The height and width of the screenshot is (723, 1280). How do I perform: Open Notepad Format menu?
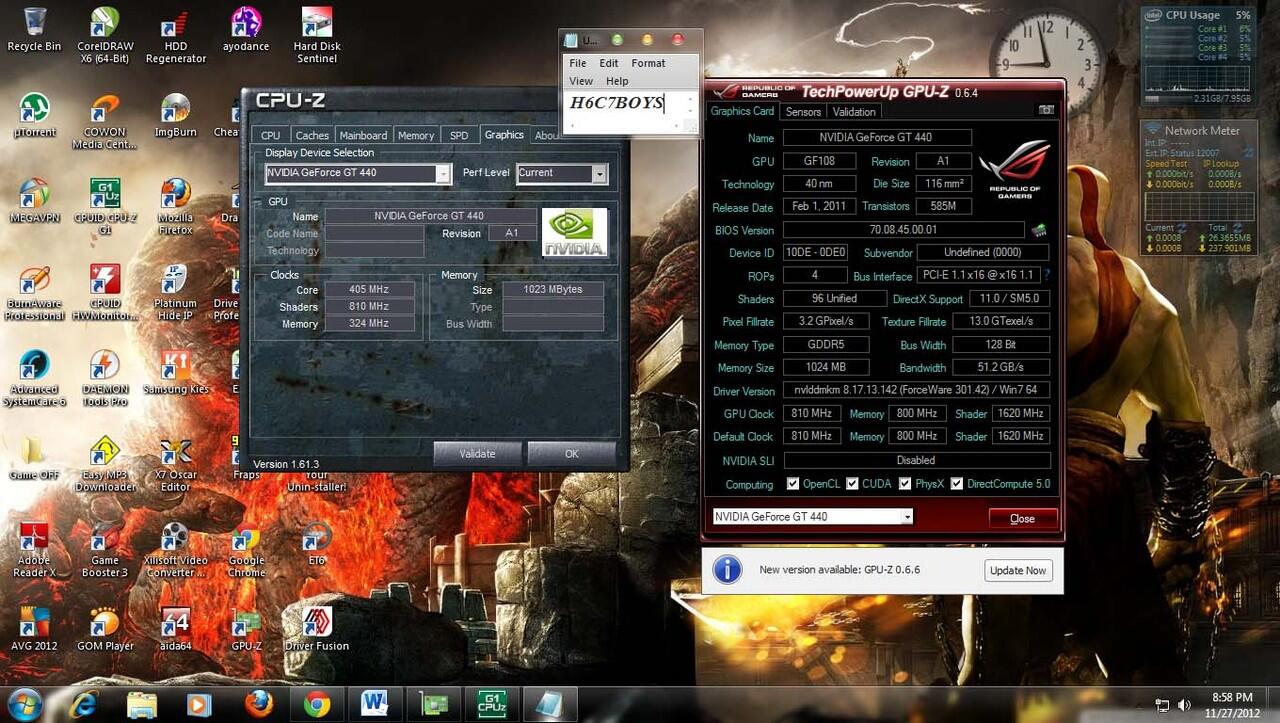pos(648,63)
